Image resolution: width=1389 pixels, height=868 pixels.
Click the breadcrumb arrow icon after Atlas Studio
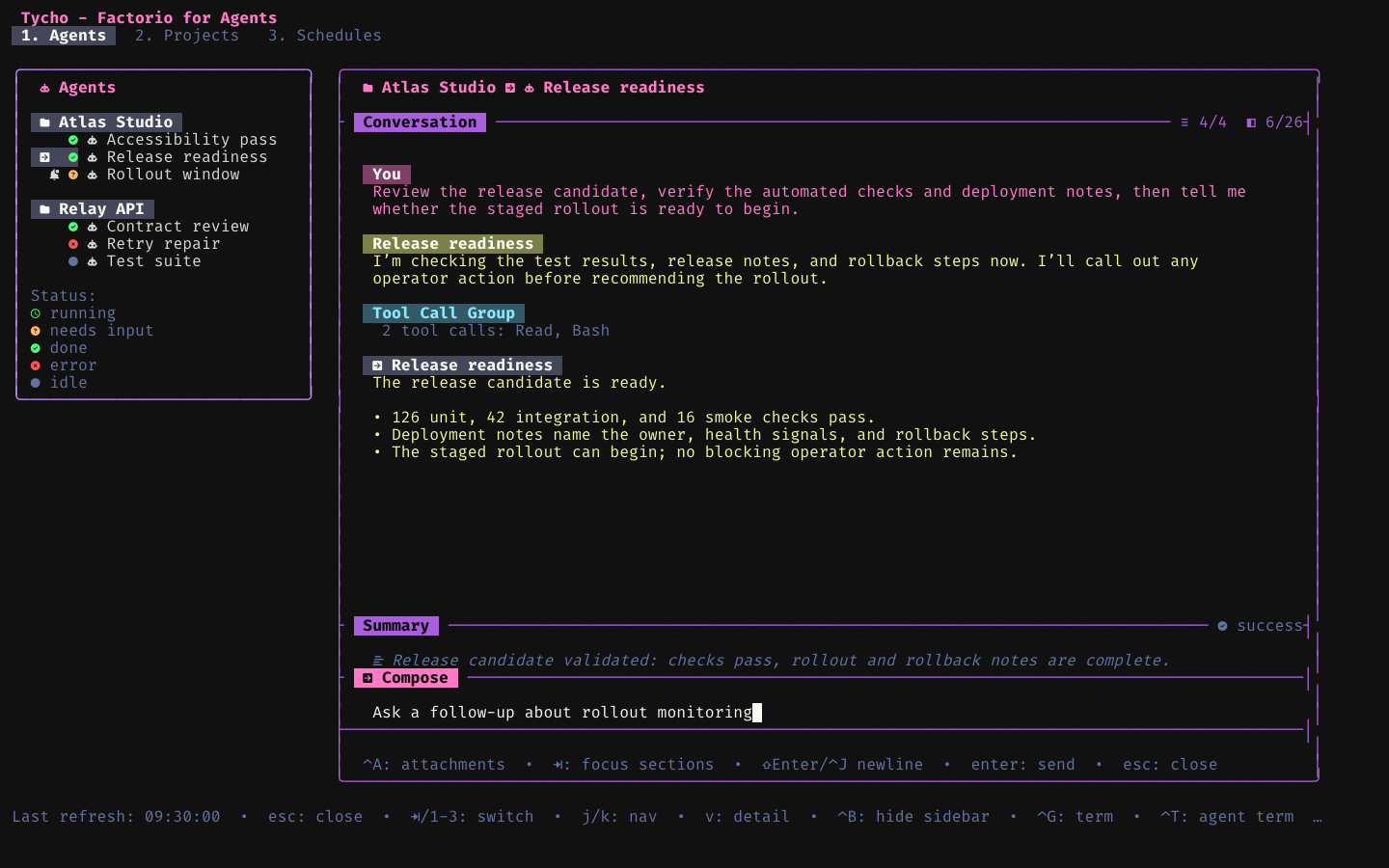point(510,88)
